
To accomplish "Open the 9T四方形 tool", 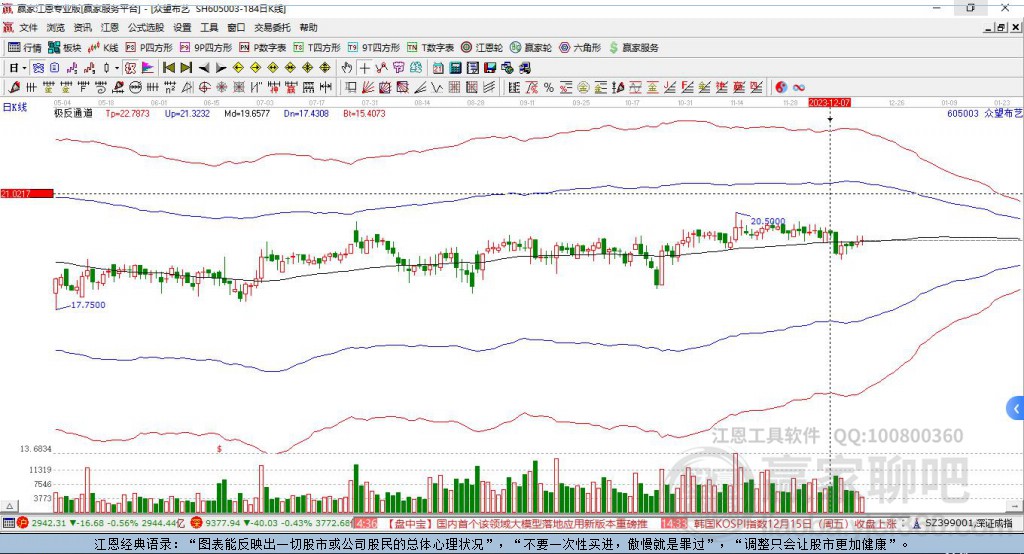I will pos(374,48).
